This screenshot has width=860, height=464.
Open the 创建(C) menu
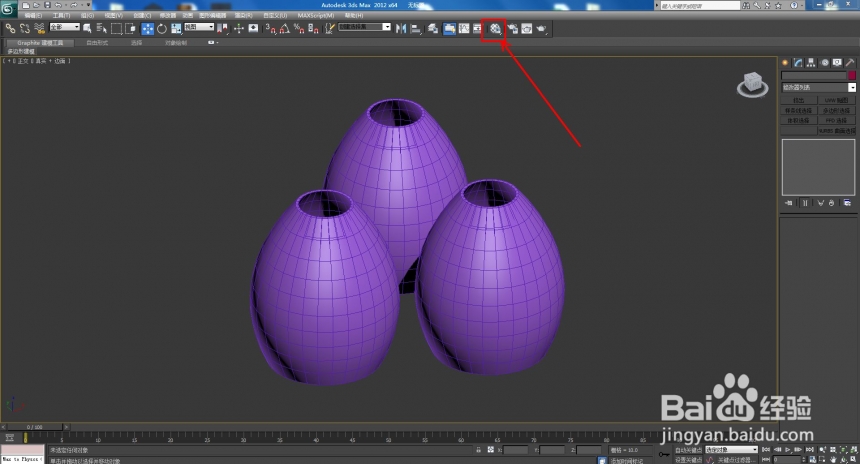(x=142, y=15)
